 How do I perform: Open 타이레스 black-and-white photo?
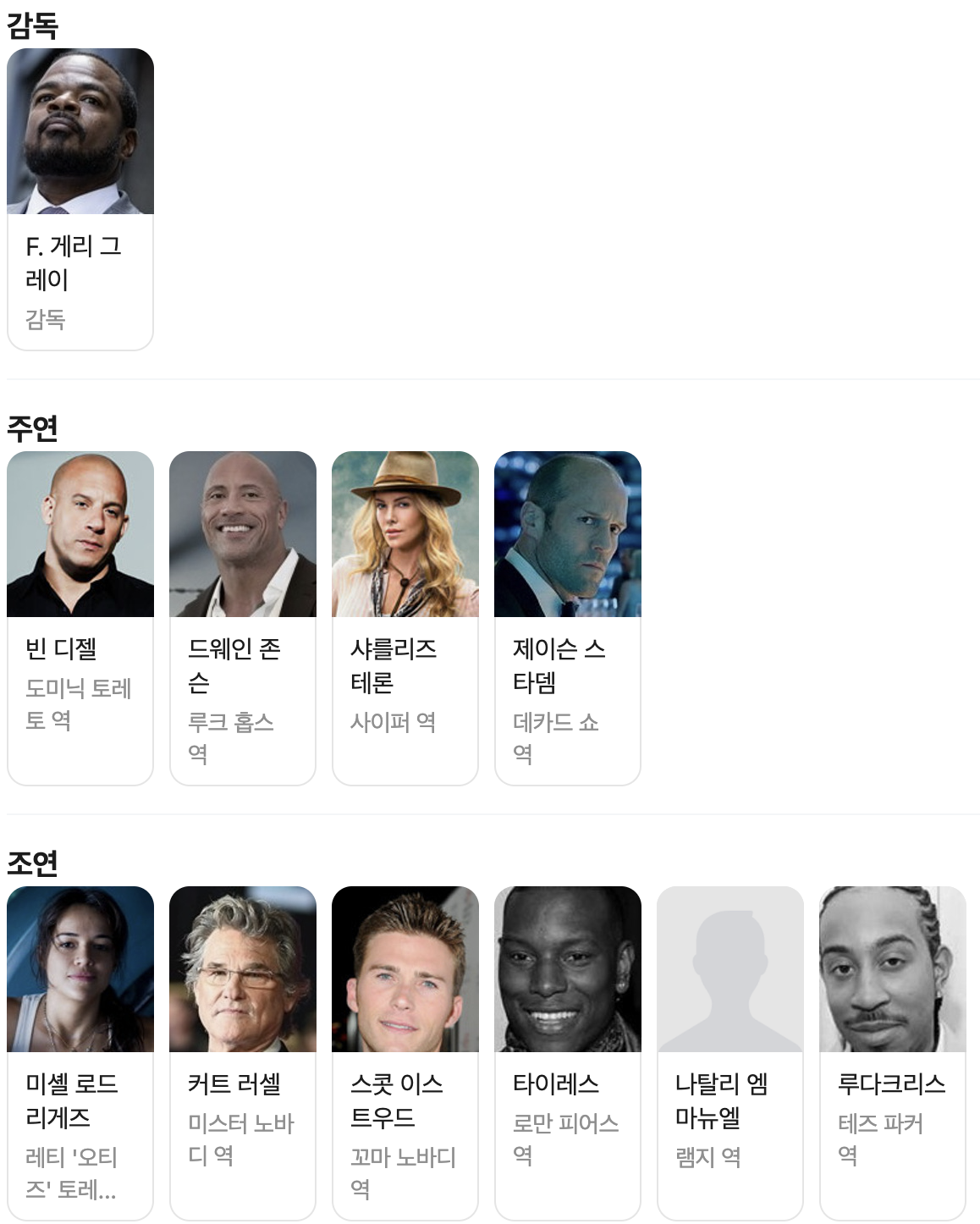[568, 969]
